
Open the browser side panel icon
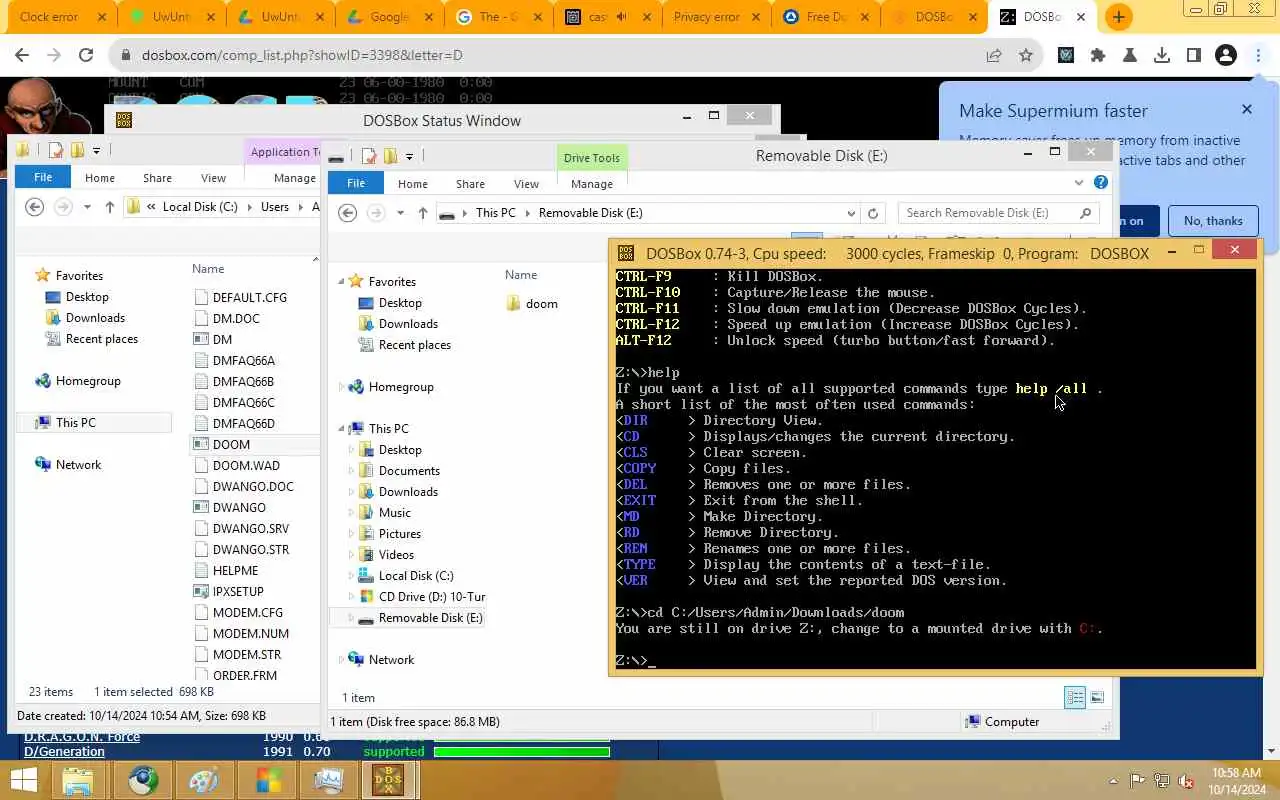1194,56
